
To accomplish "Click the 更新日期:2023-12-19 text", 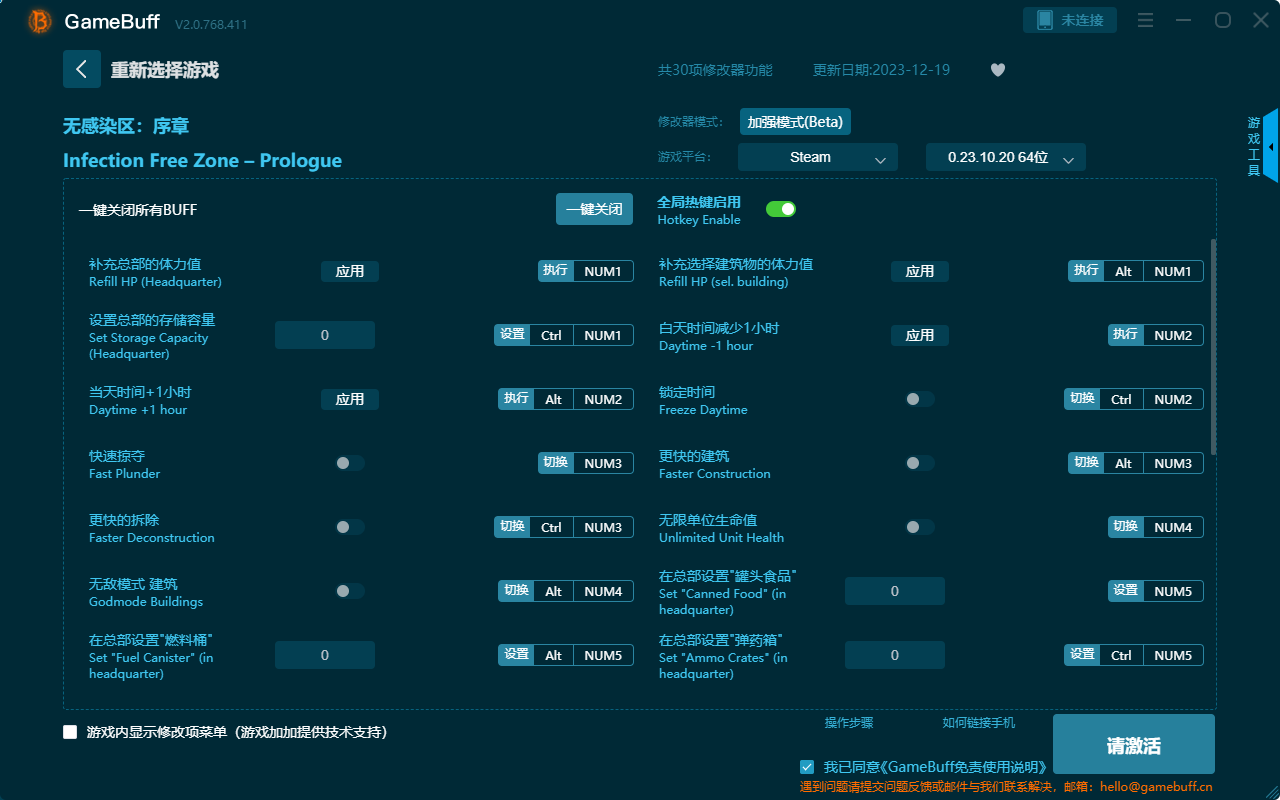I will pos(882,70).
